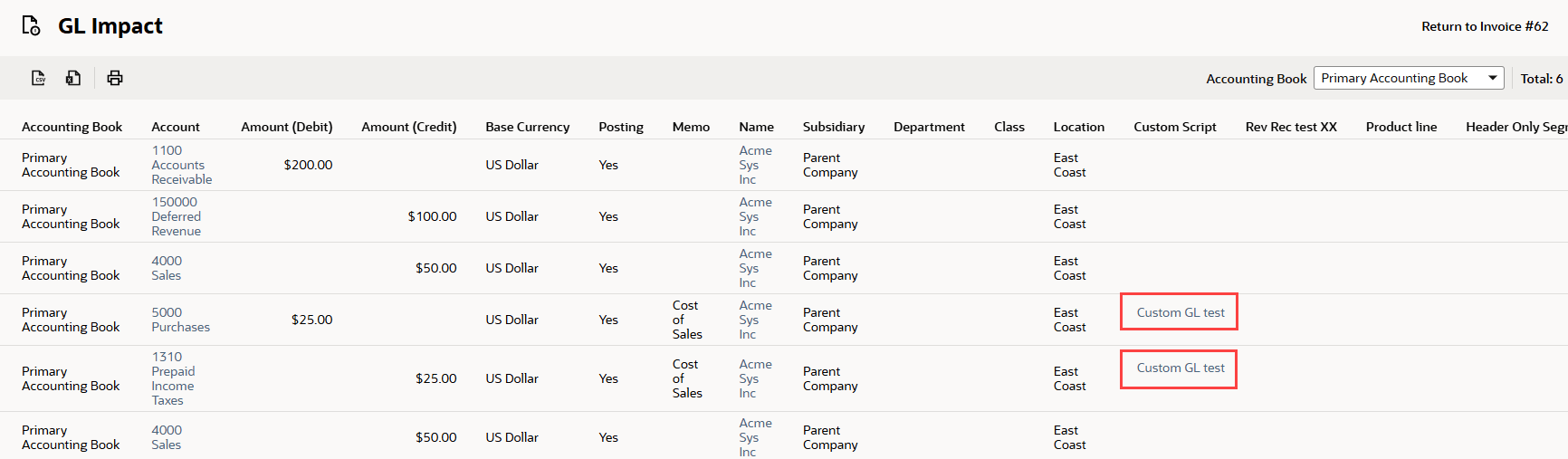The image size is (1568, 459).
Task: Open the 1100 Accounts Receivable account
Action: (181, 165)
